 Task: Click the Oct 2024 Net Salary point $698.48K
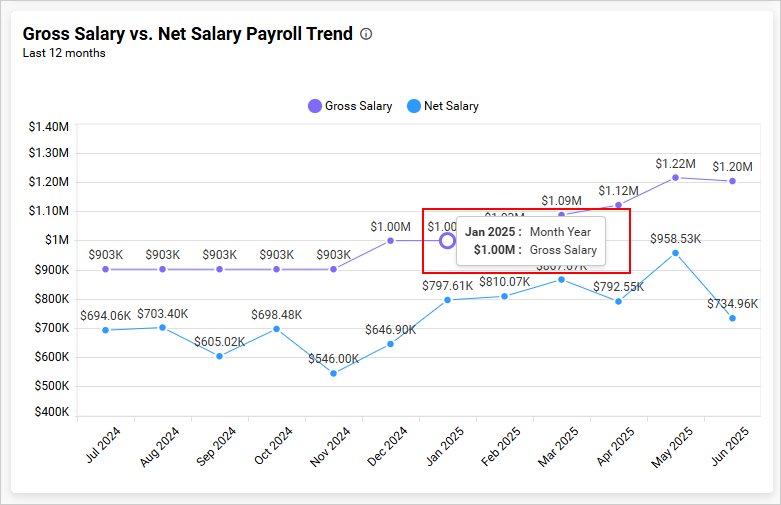pyautogui.click(x=276, y=329)
